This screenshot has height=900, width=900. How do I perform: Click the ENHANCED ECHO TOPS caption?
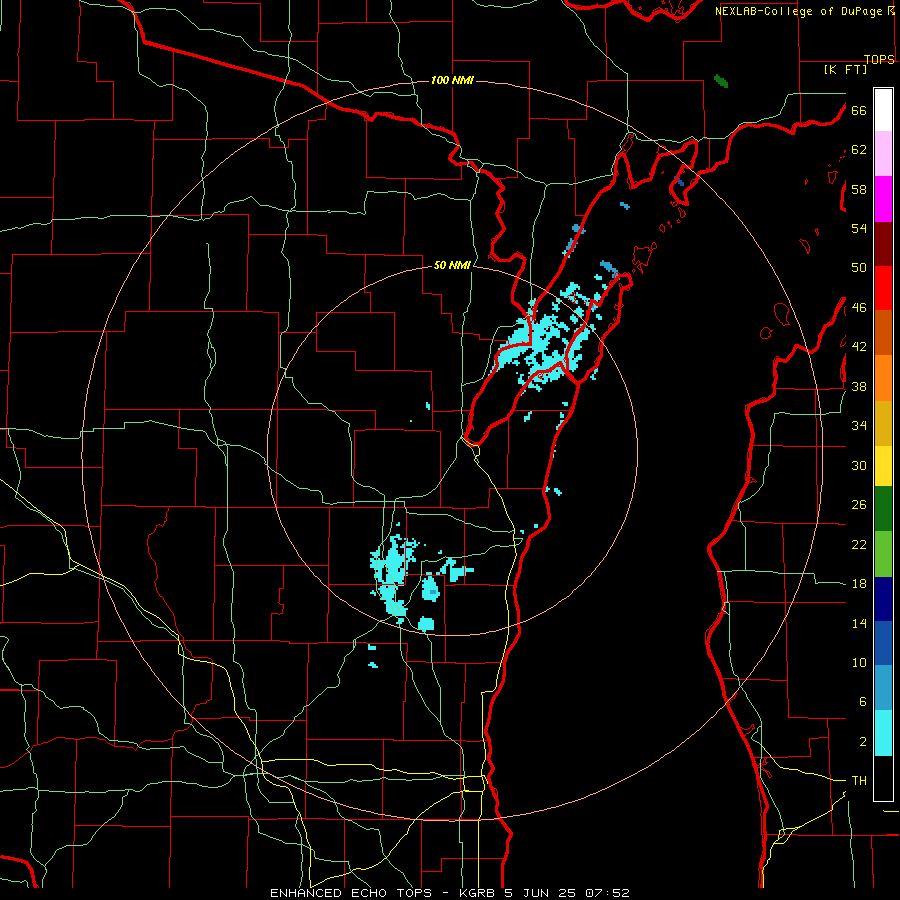(x=354, y=893)
